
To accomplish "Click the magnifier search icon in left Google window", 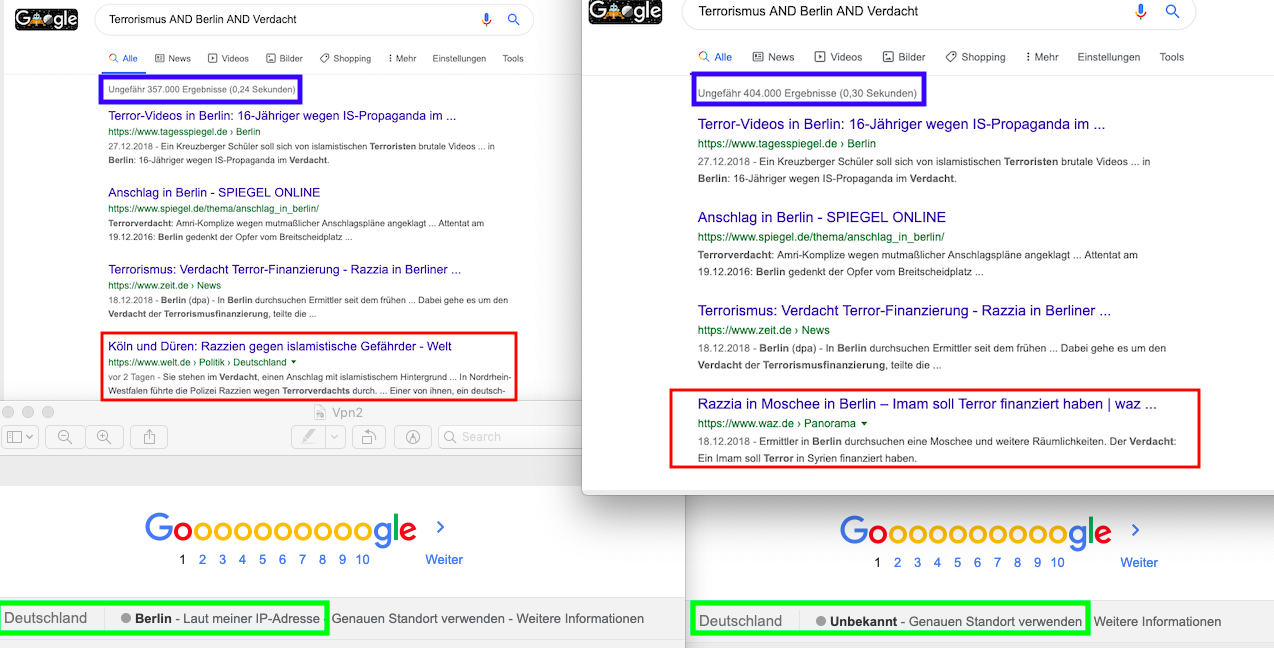I will point(514,19).
